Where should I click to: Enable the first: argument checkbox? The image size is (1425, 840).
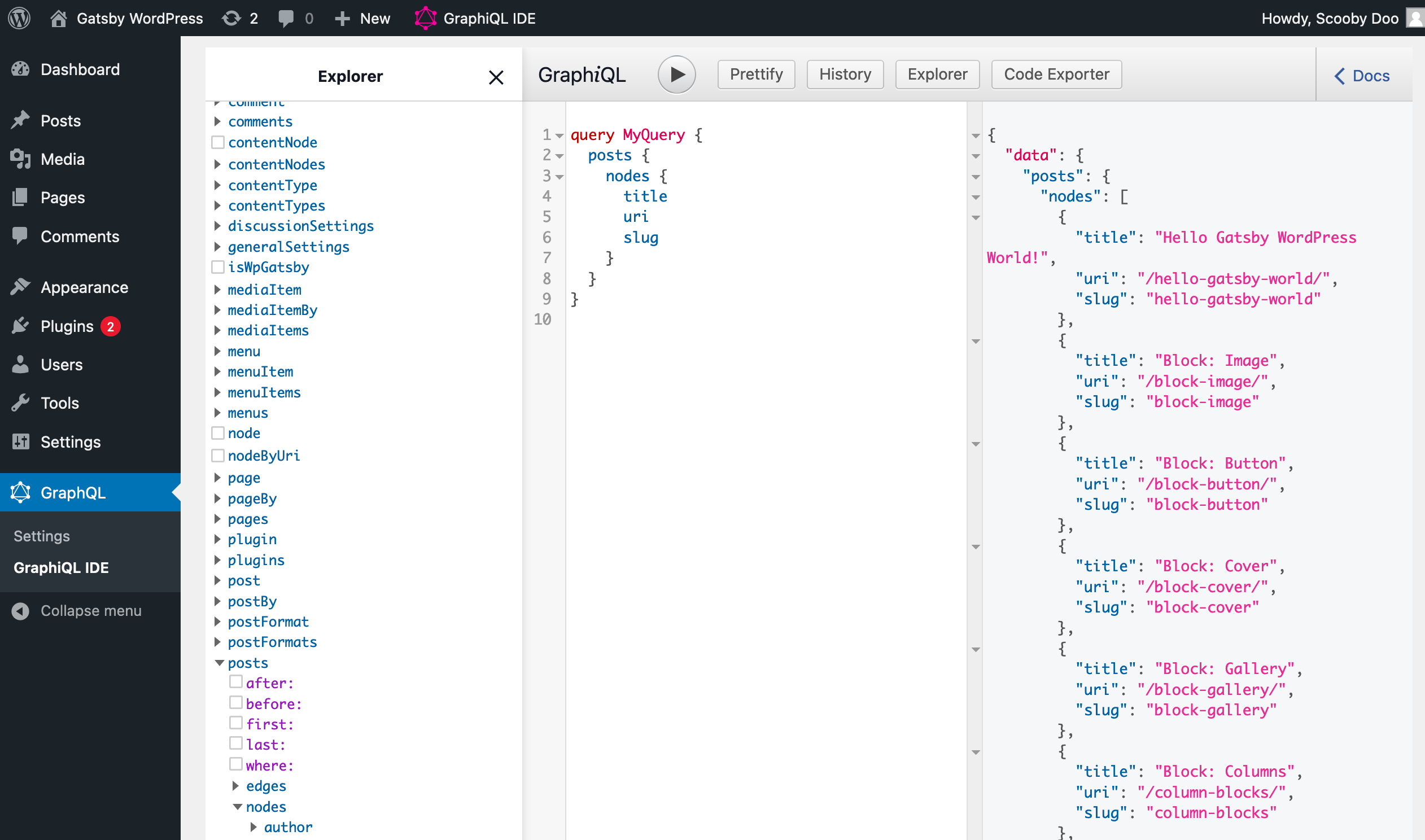pyautogui.click(x=236, y=723)
